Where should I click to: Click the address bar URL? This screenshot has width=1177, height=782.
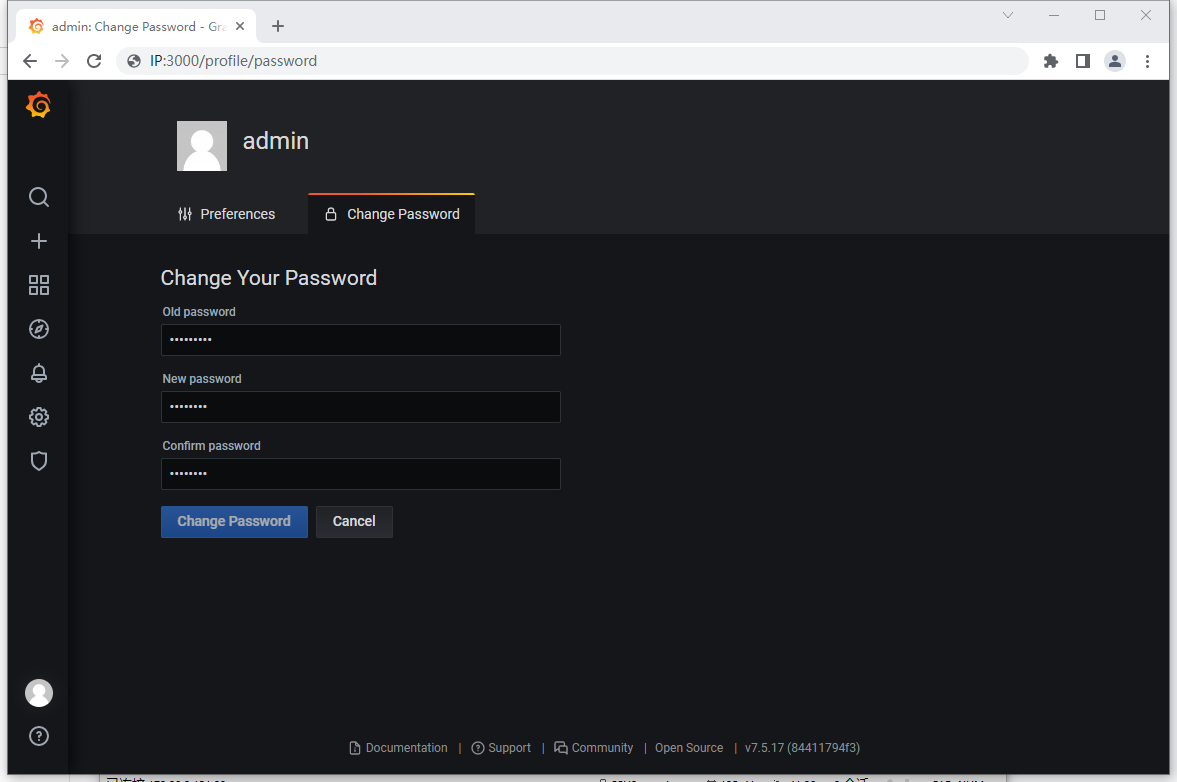coord(233,61)
